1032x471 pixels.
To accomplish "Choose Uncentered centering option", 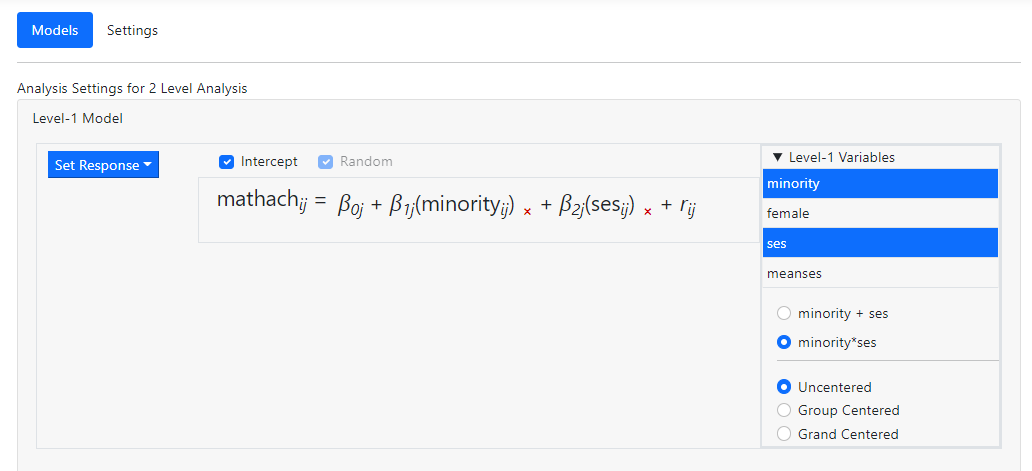I will (784, 387).
